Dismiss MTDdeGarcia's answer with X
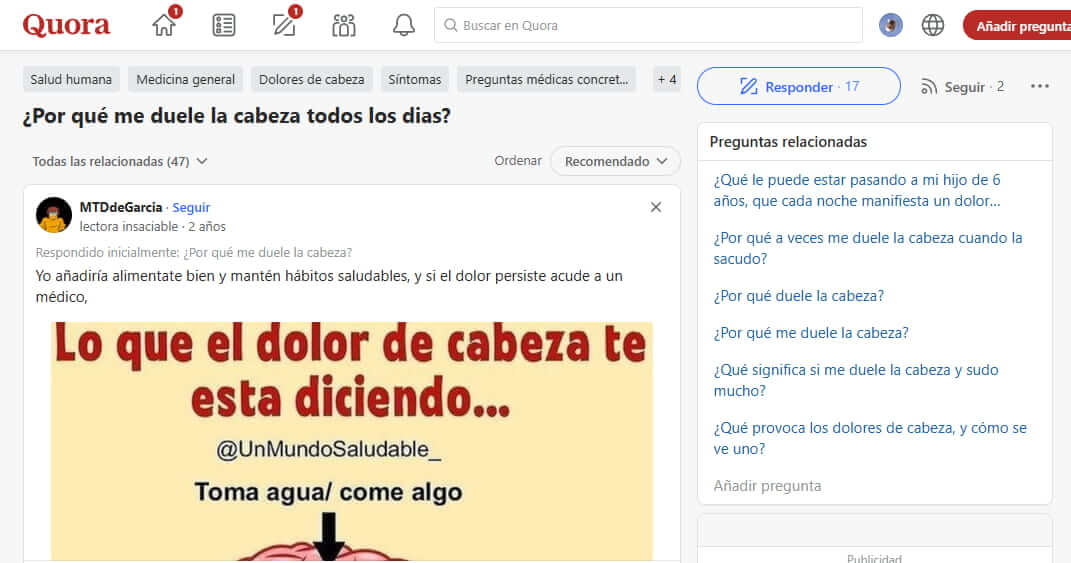 pos(656,207)
